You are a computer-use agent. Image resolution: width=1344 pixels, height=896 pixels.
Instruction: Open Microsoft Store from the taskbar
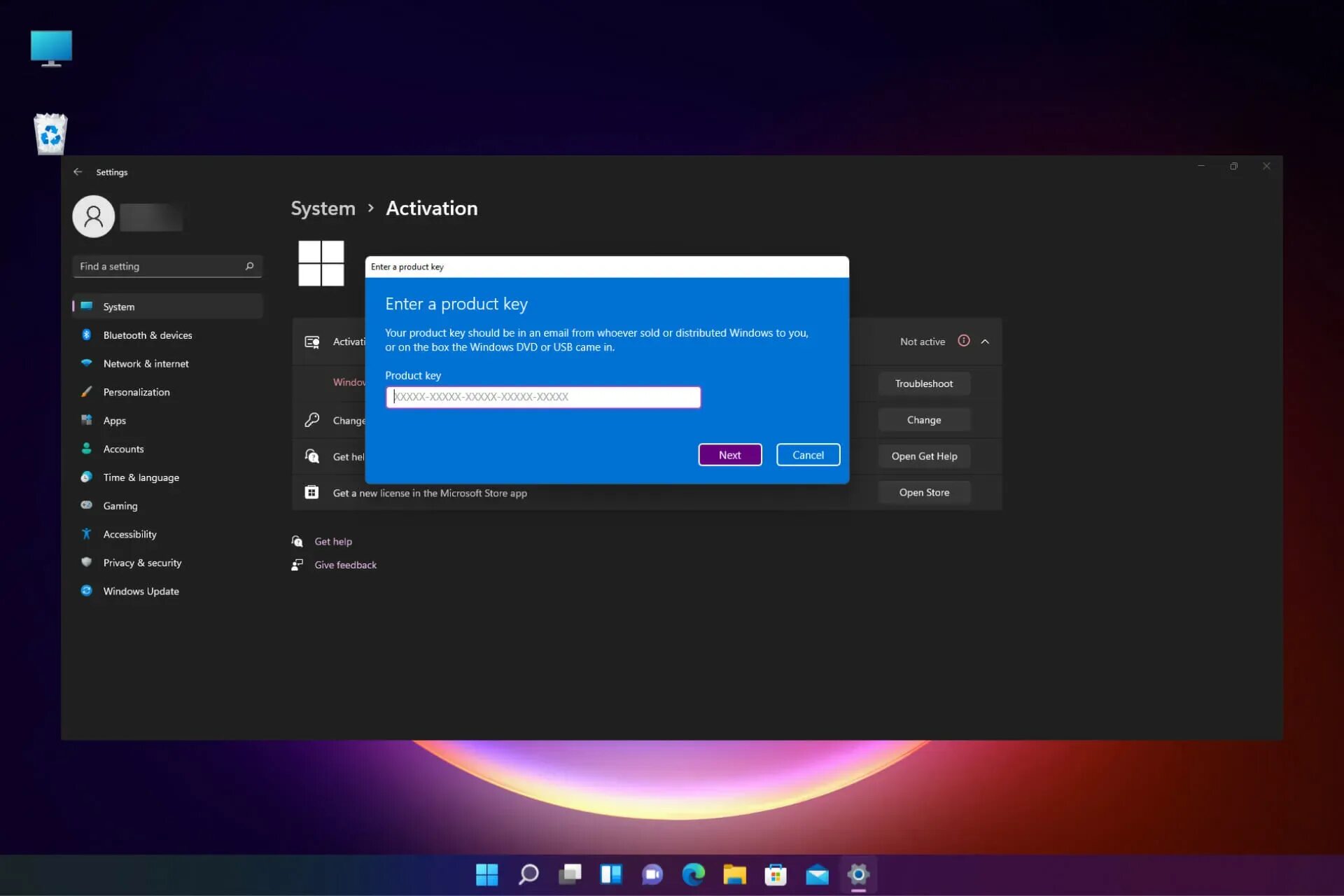point(776,874)
